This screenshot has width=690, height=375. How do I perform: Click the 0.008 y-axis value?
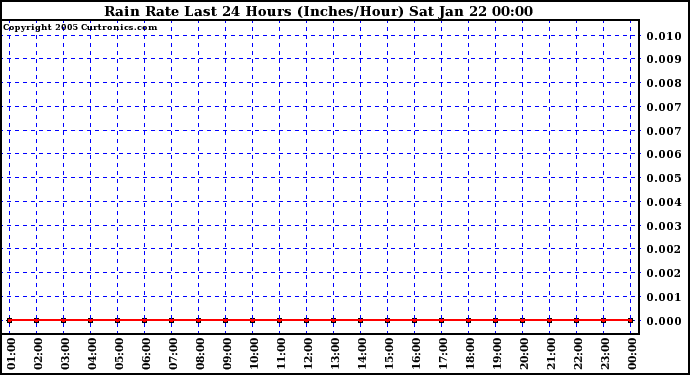(664, 83)
